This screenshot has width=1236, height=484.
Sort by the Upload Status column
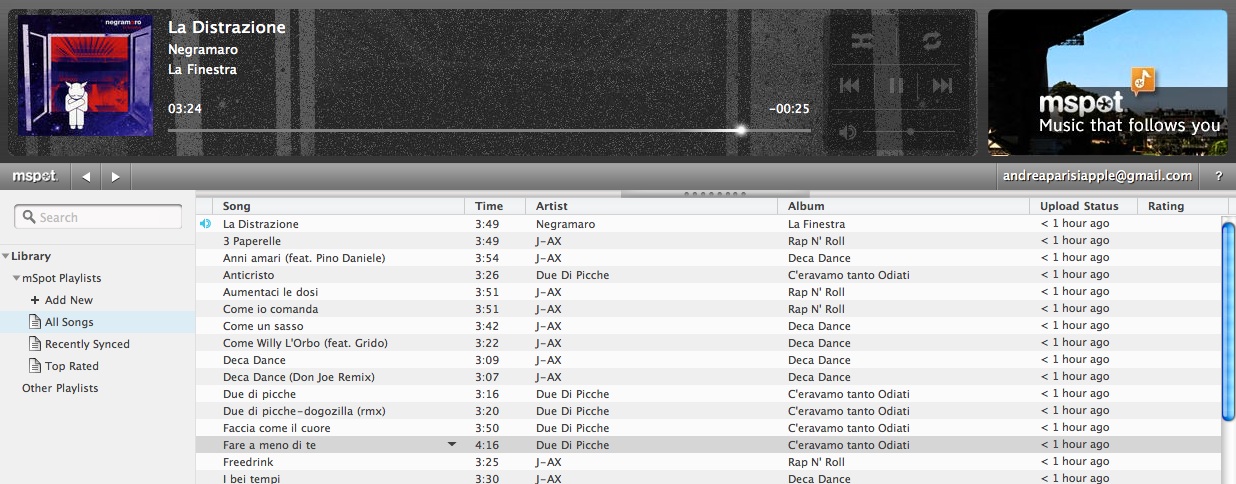pos(1084,206)
